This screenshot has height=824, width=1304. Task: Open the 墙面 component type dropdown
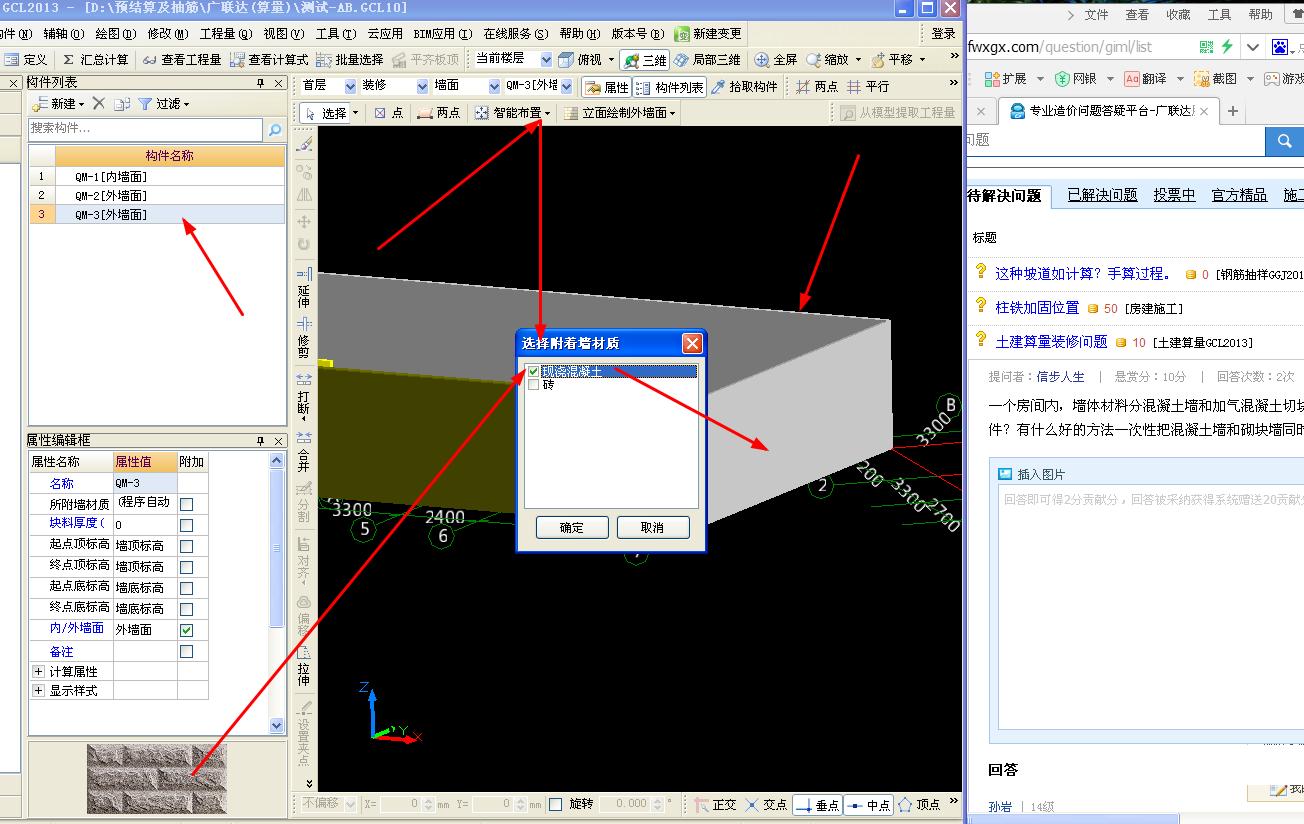click(x=494, y=87)
